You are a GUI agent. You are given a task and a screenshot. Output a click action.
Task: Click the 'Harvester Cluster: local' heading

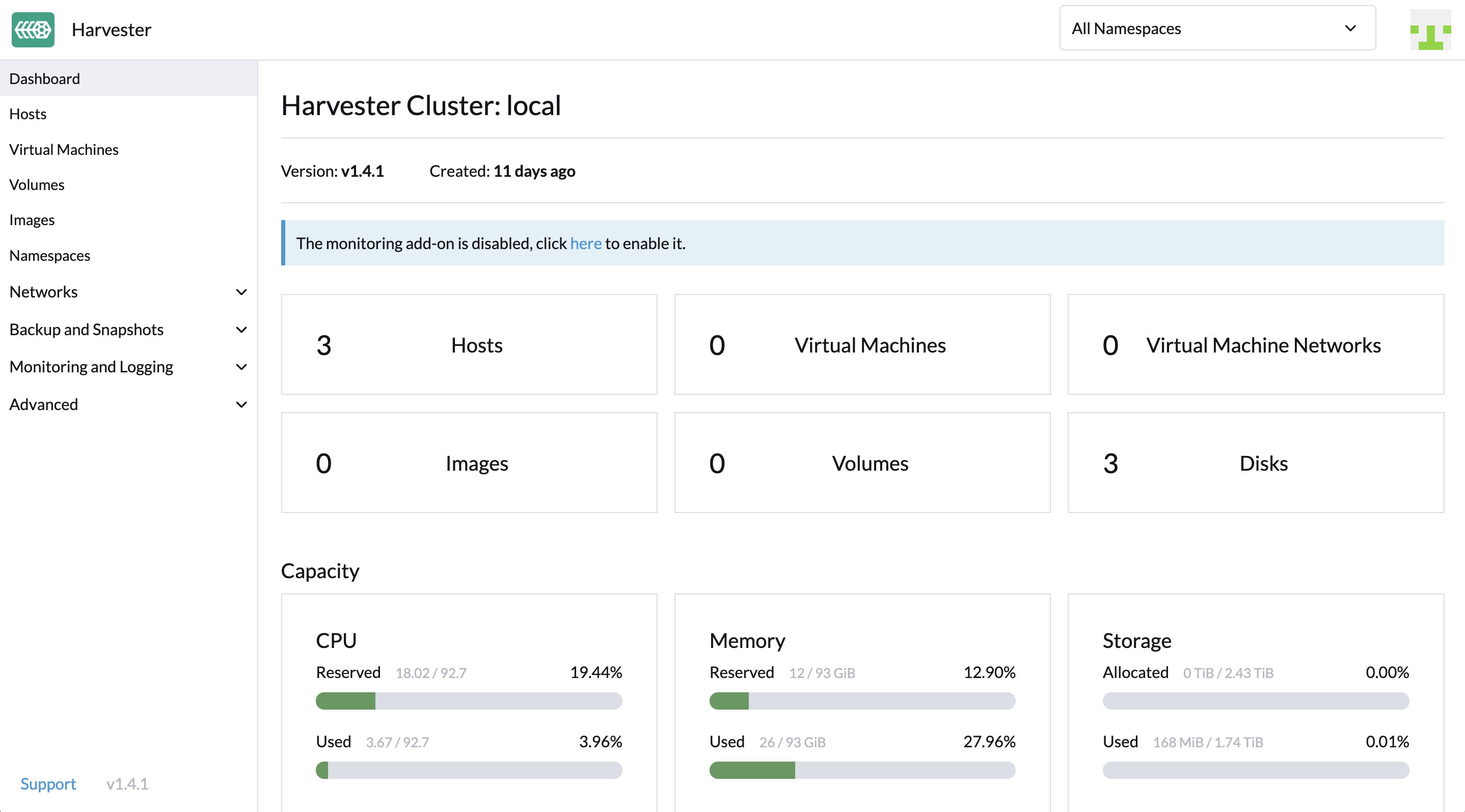(421, 106)
